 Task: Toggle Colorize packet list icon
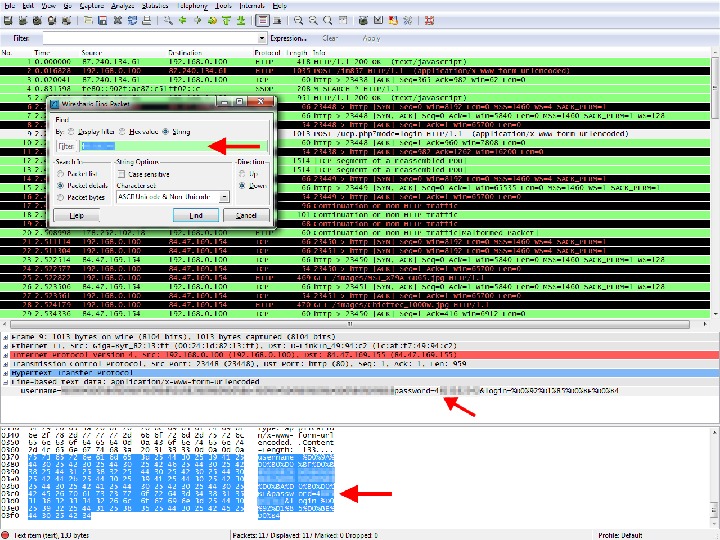click(262, 21)
